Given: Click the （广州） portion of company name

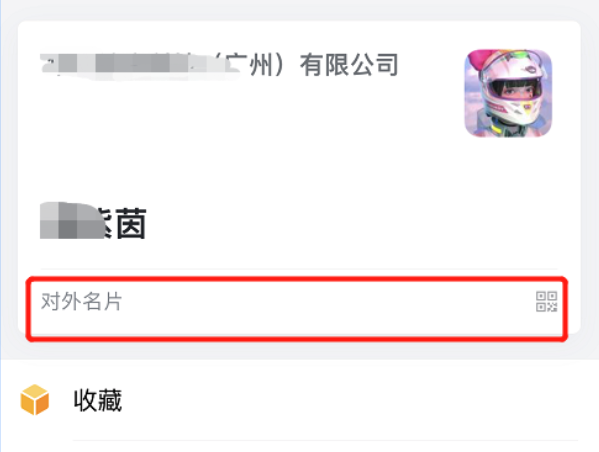Looking at the screenshot, I should tap(251, 65).
